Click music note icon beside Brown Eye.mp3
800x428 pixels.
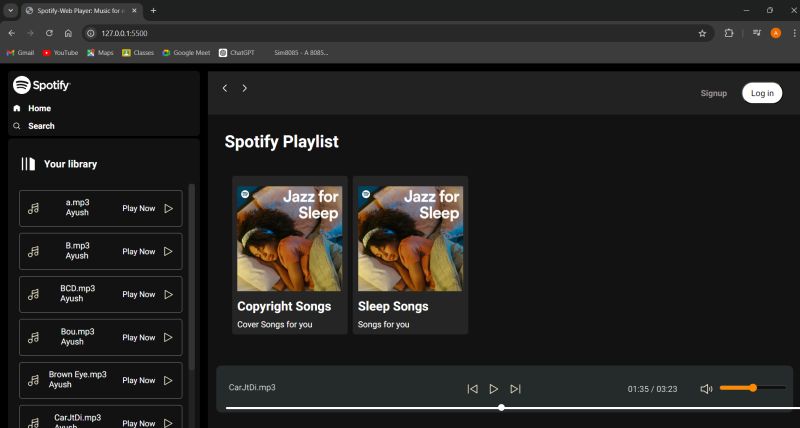[x=33, y=380]
